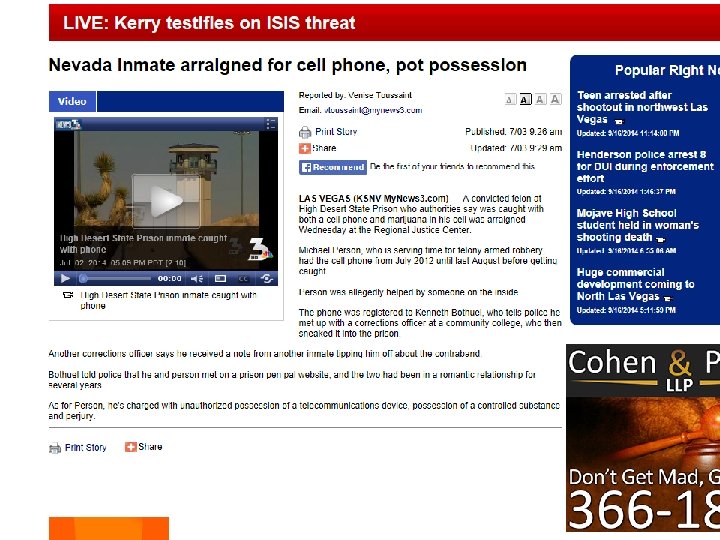Toggle closed captions CC icon
Viewport: 720px width, 540px height.
[x=243, y=278]
